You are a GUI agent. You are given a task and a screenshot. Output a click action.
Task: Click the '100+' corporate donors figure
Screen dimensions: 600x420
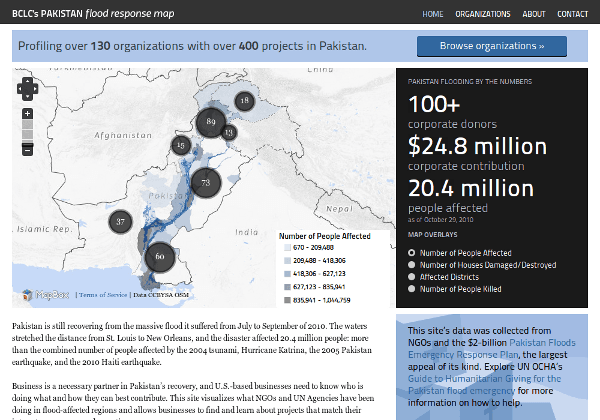pos(434,104)
